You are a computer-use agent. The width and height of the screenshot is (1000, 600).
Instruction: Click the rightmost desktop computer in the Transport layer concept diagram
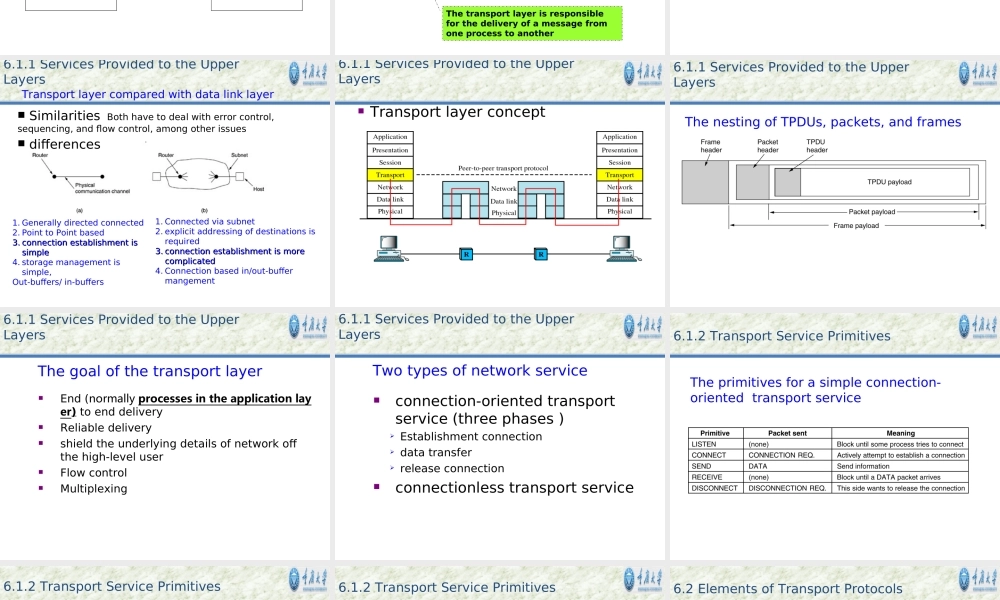[621, 247]
